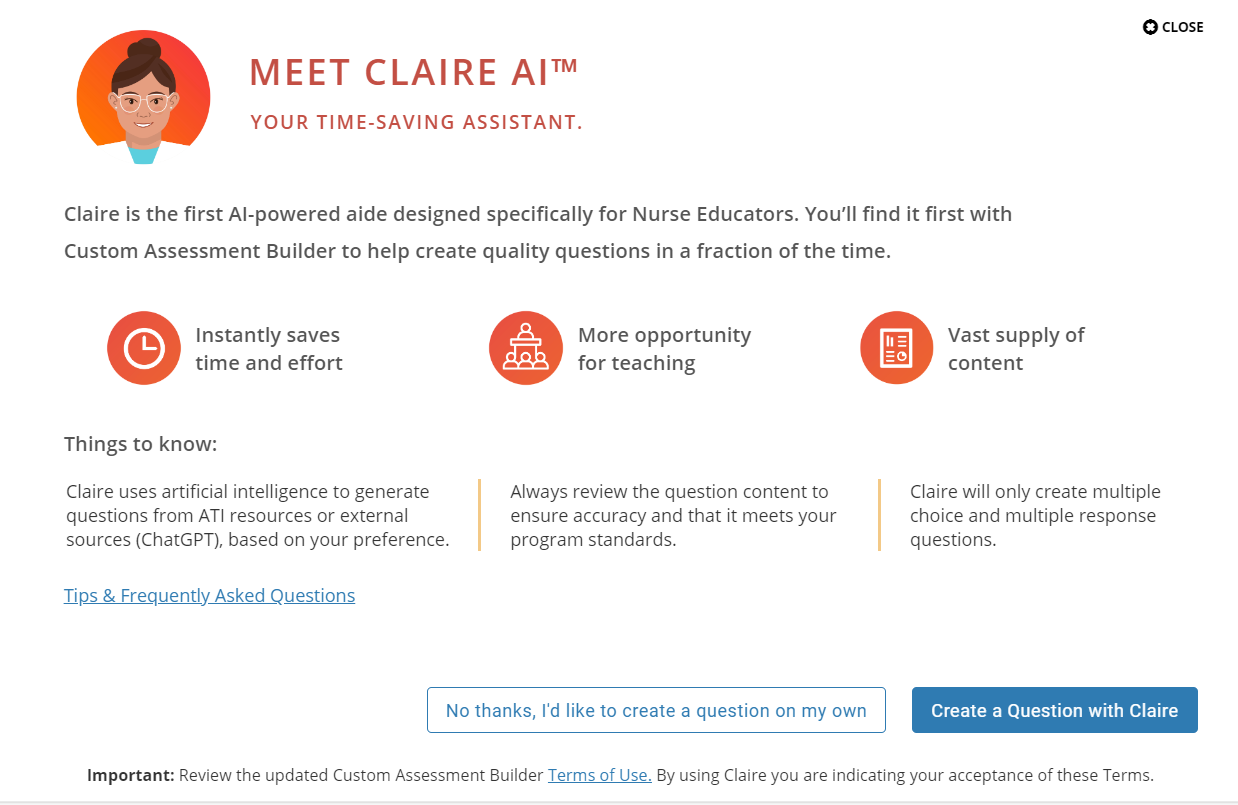The width and height of the screenshot is (1238, 805).
Task: Click the Instantly saves time caption
Action: (x=268, y=348)
